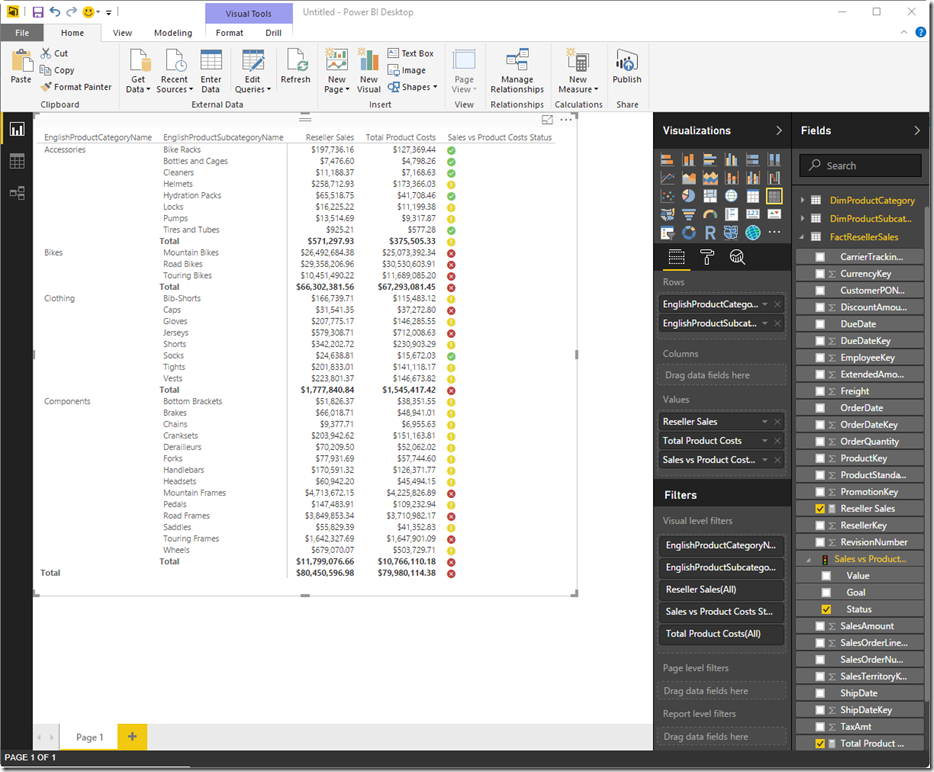Open the File menu

click(22, 33)
